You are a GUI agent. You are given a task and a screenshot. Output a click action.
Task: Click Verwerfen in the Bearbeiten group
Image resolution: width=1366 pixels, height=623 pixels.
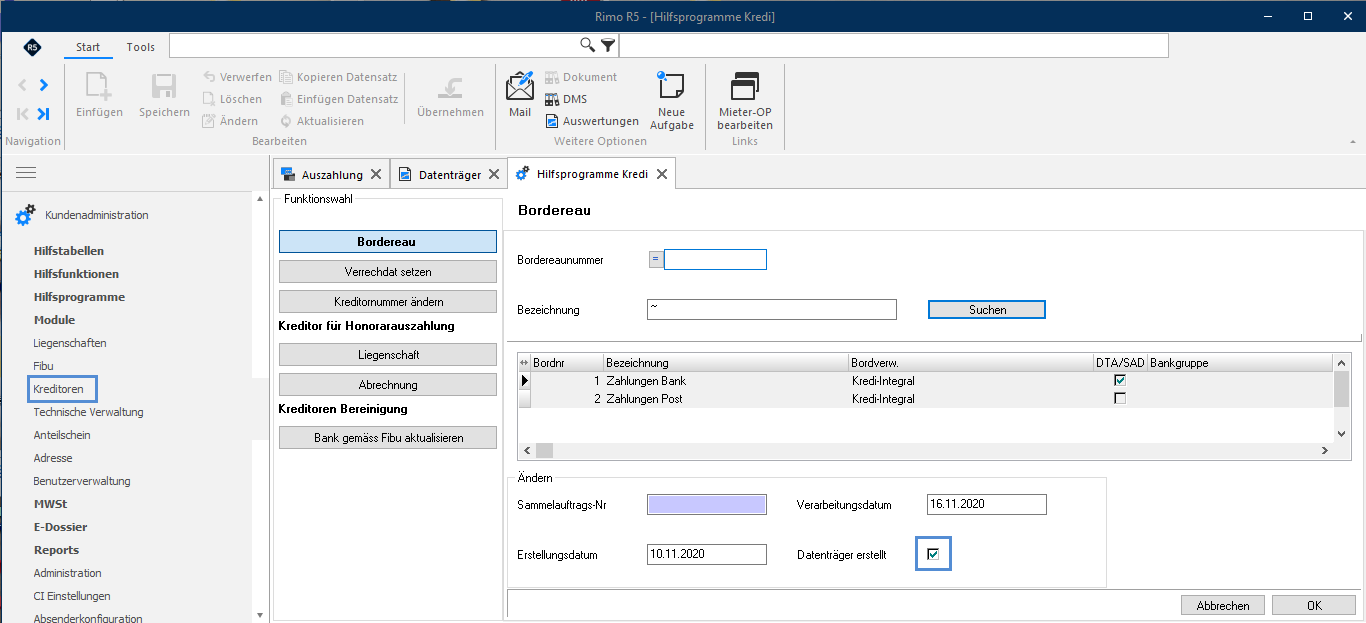[x=237, y=77]
